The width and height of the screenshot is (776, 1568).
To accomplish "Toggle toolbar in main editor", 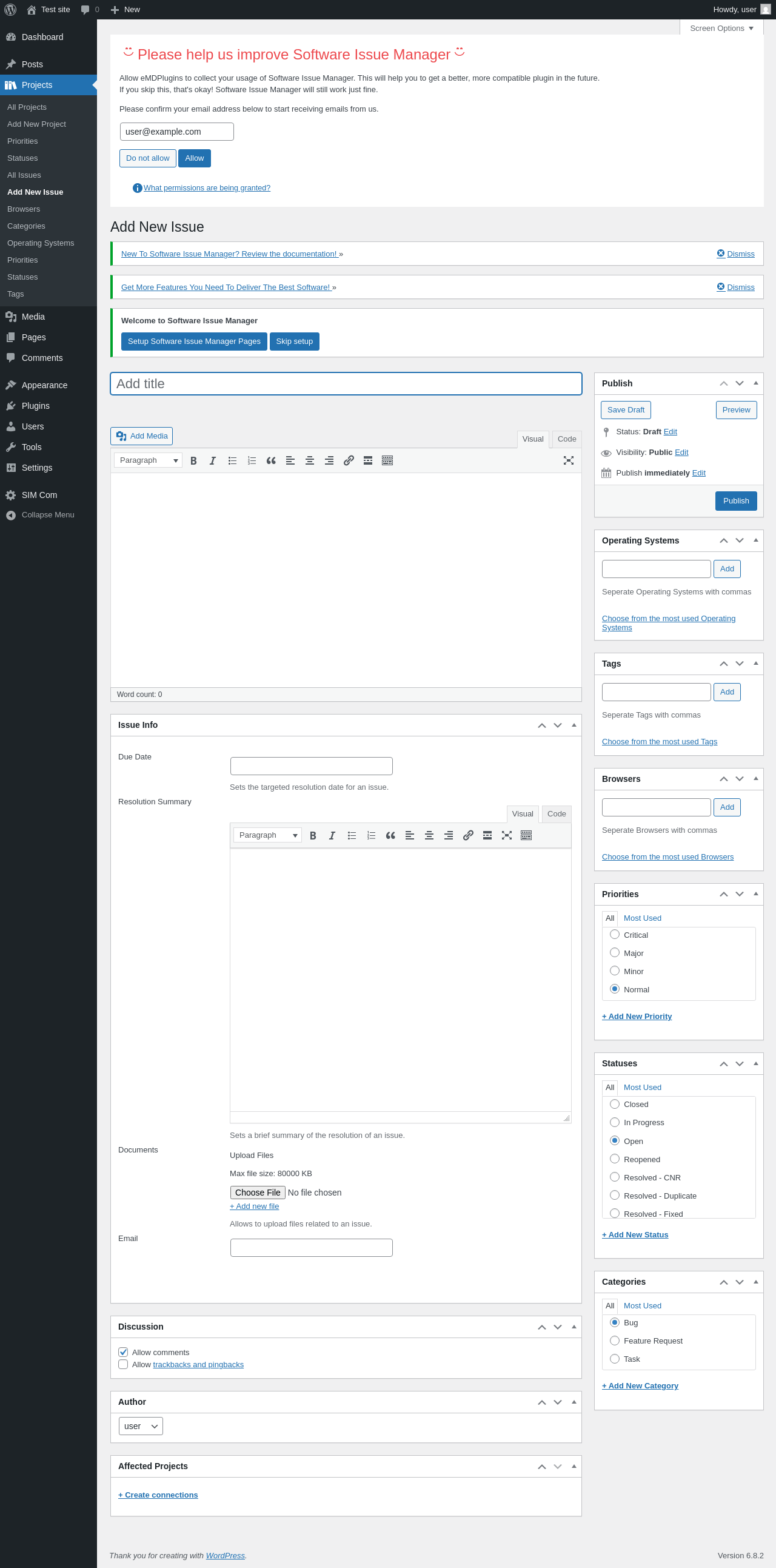I will pos(387,461).
